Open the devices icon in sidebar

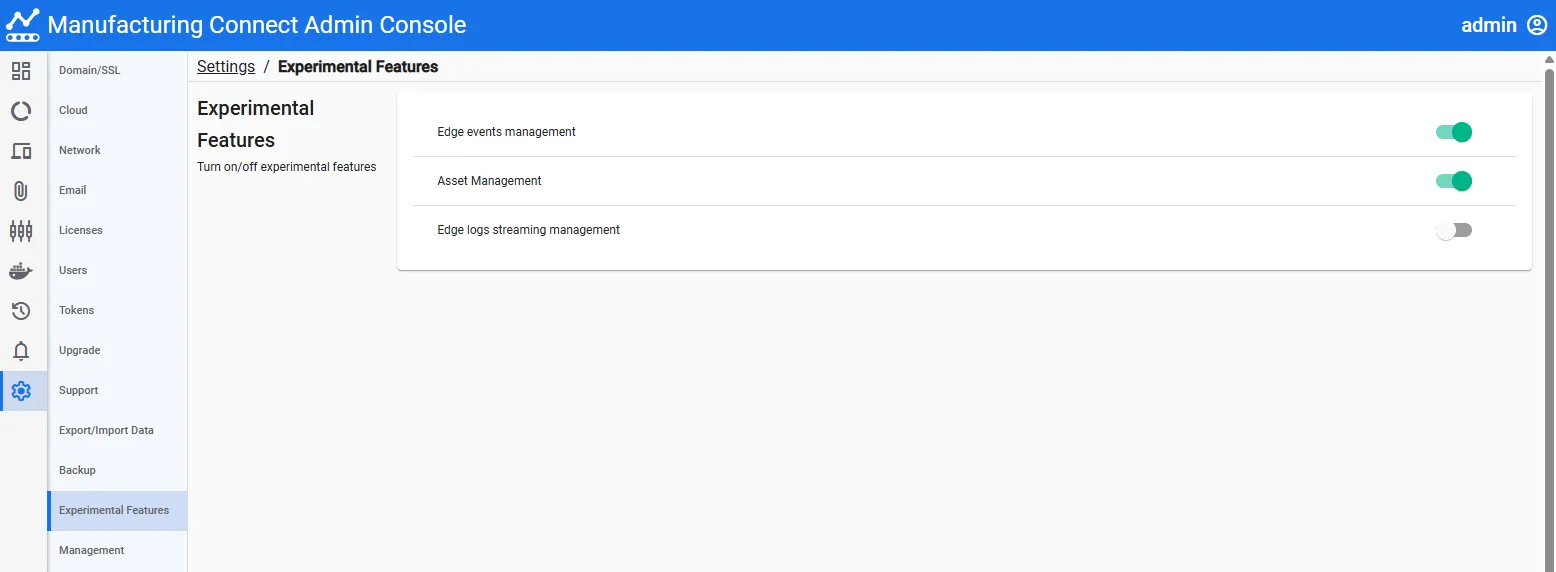coord(21,151)
